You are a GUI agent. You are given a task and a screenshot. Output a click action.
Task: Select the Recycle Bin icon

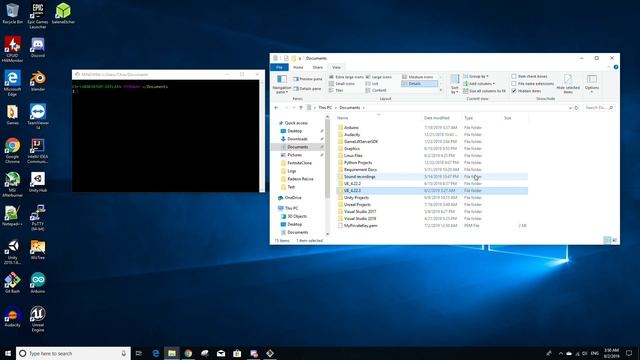(x=12, y=13)
